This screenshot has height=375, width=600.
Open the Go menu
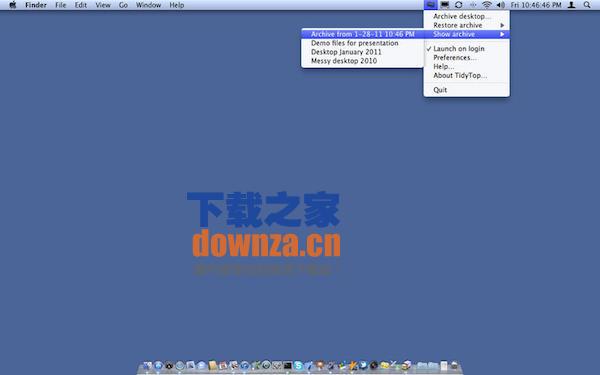(x=123, y=5)
